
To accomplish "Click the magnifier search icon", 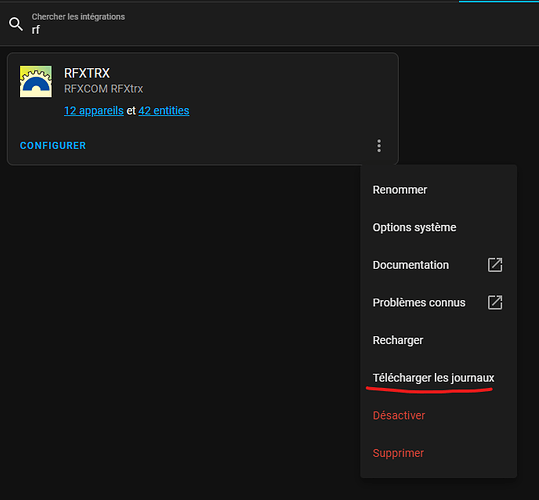I will click(x=16, y=24).
